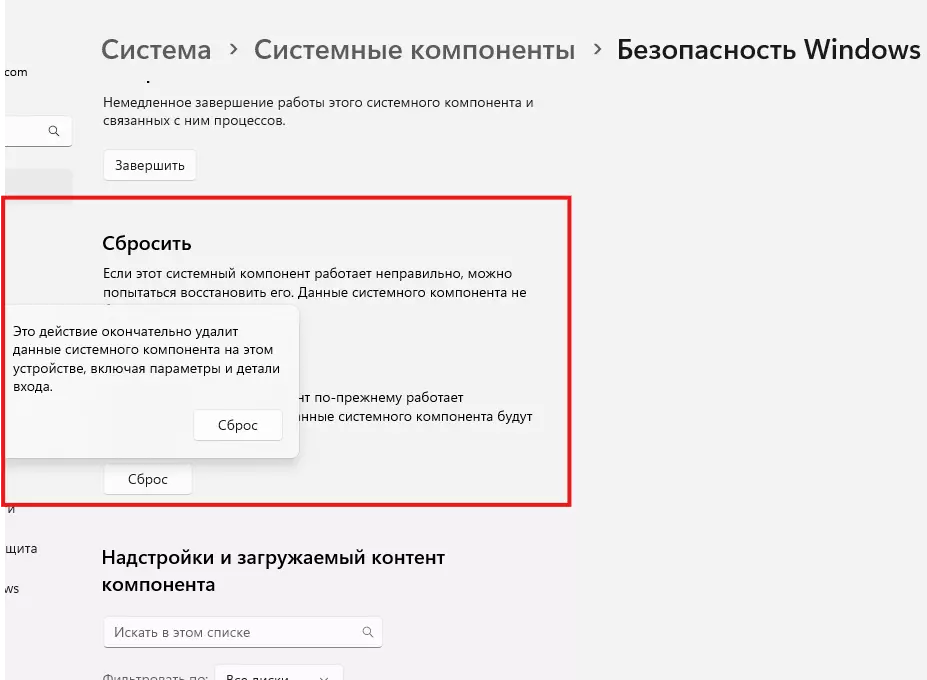Click the dropdown chevron on the "Все диски" filter
Image resolution: width=927 pixels, height=680 pixels.
click(x=323, y=675)
